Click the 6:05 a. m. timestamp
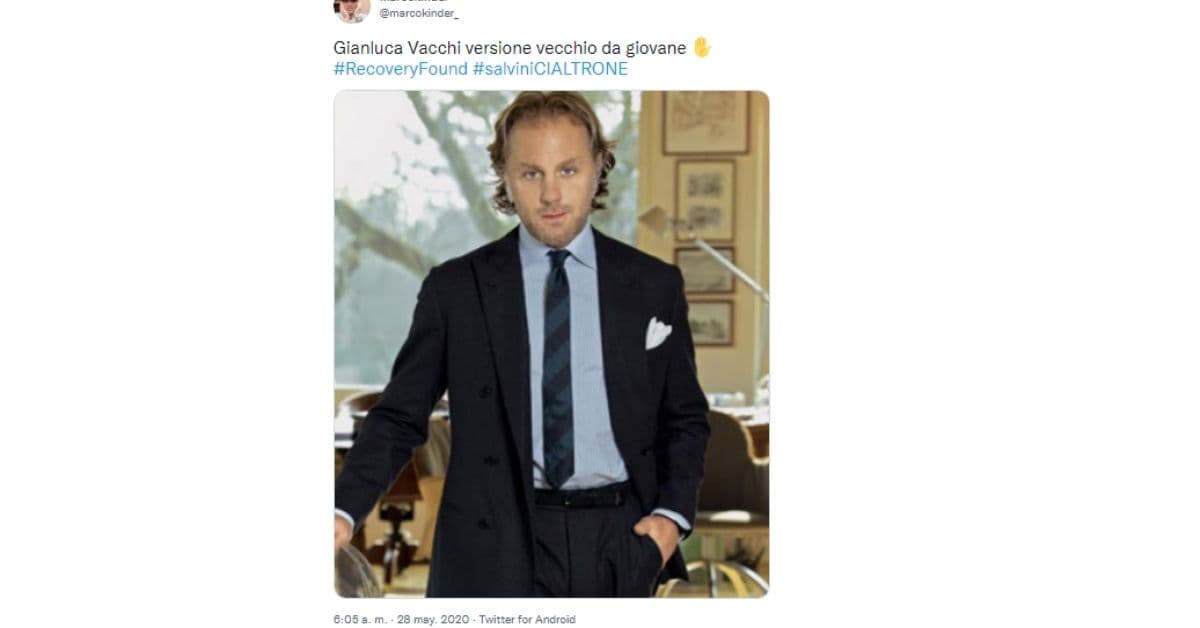1200x628 pixels. pyautogui.click(x=361, y=619)
